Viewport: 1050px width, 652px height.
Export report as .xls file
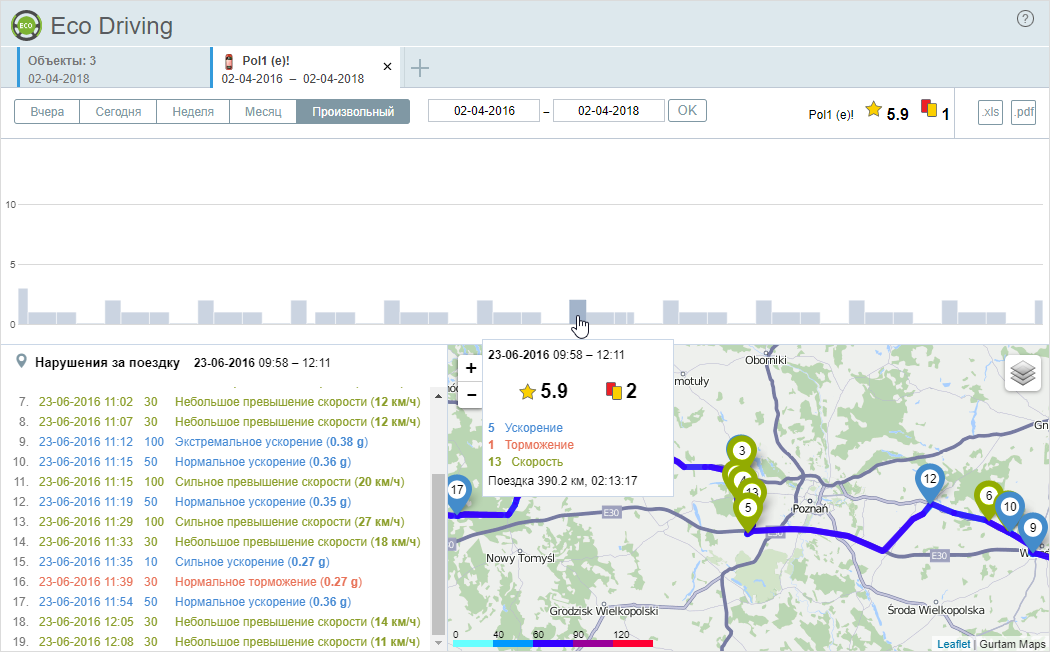click(x=989, y=112)
